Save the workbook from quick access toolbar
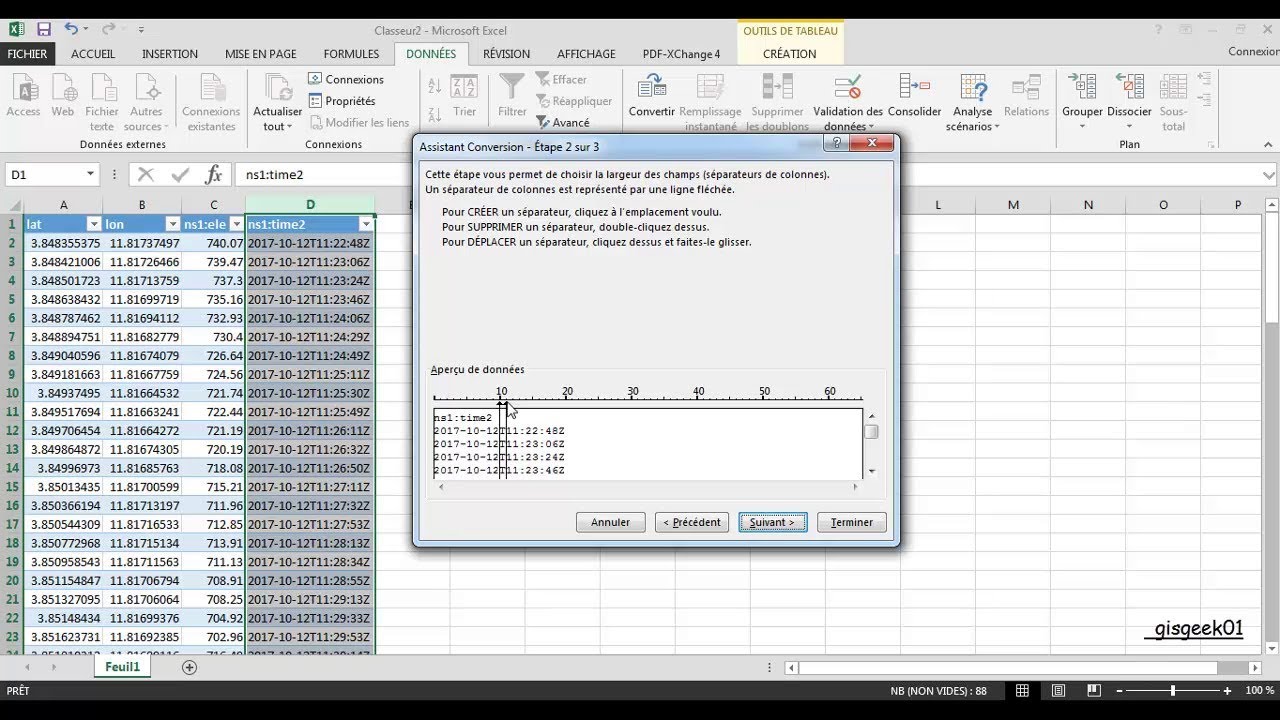 43,30
